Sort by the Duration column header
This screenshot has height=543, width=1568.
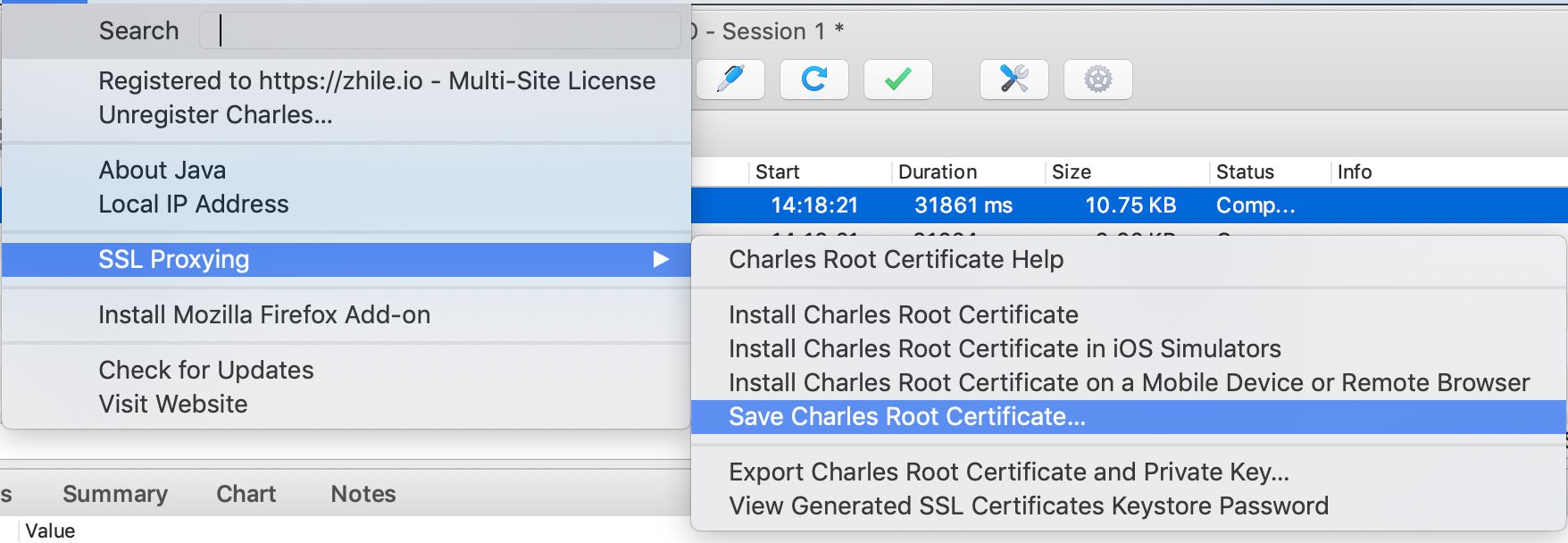pos(938,172)
